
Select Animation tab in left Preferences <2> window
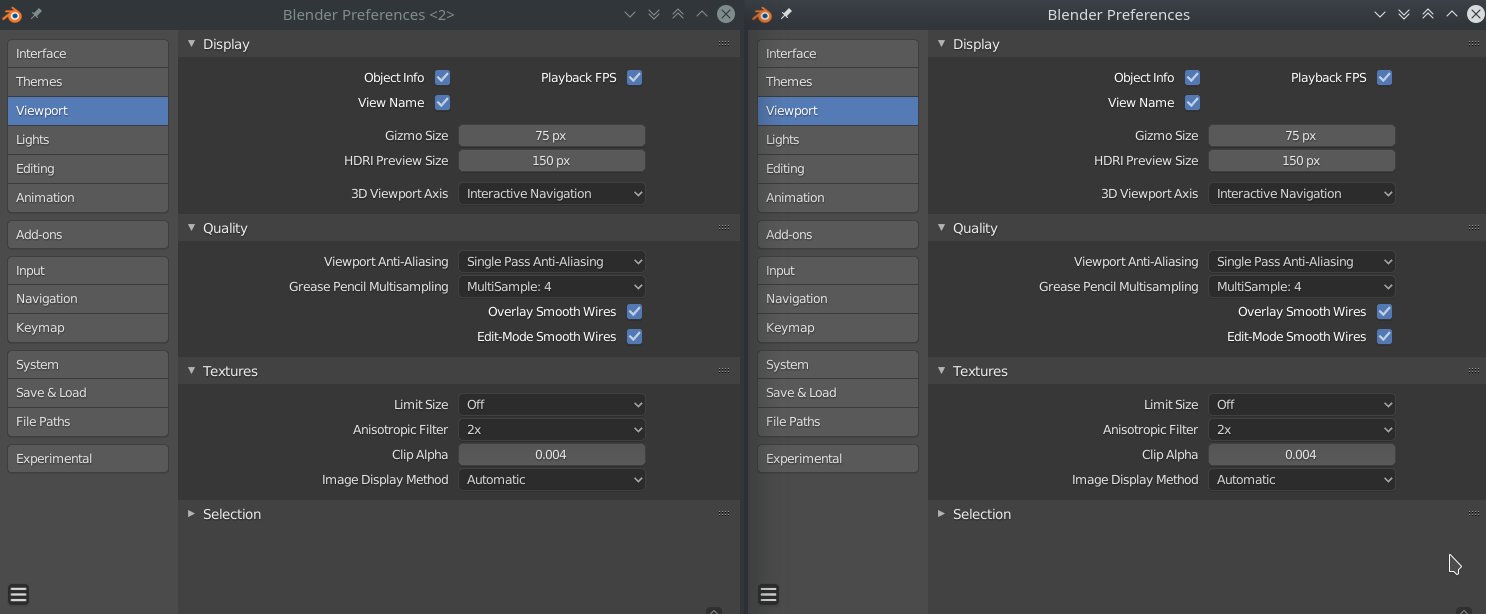(x=88, y=198)
